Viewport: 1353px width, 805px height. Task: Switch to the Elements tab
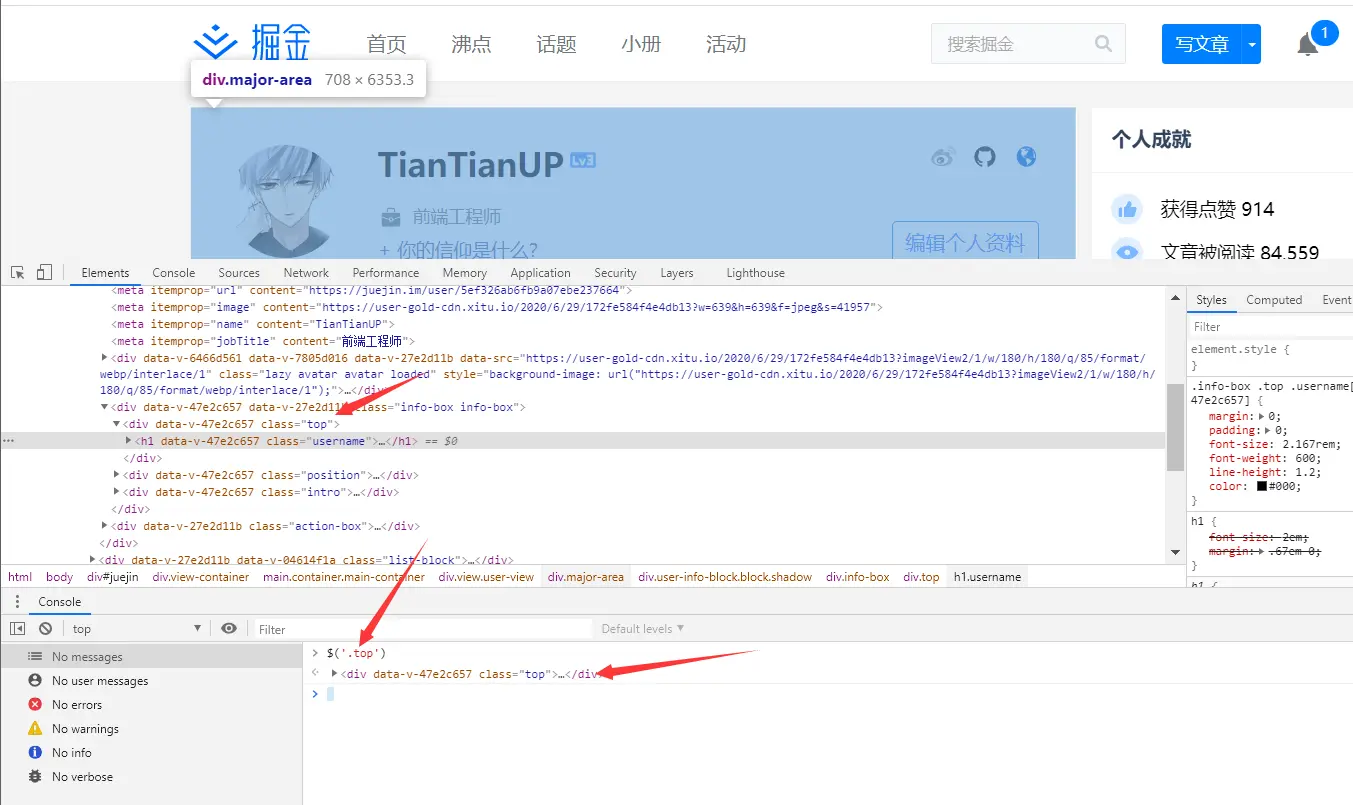point(105,272)
